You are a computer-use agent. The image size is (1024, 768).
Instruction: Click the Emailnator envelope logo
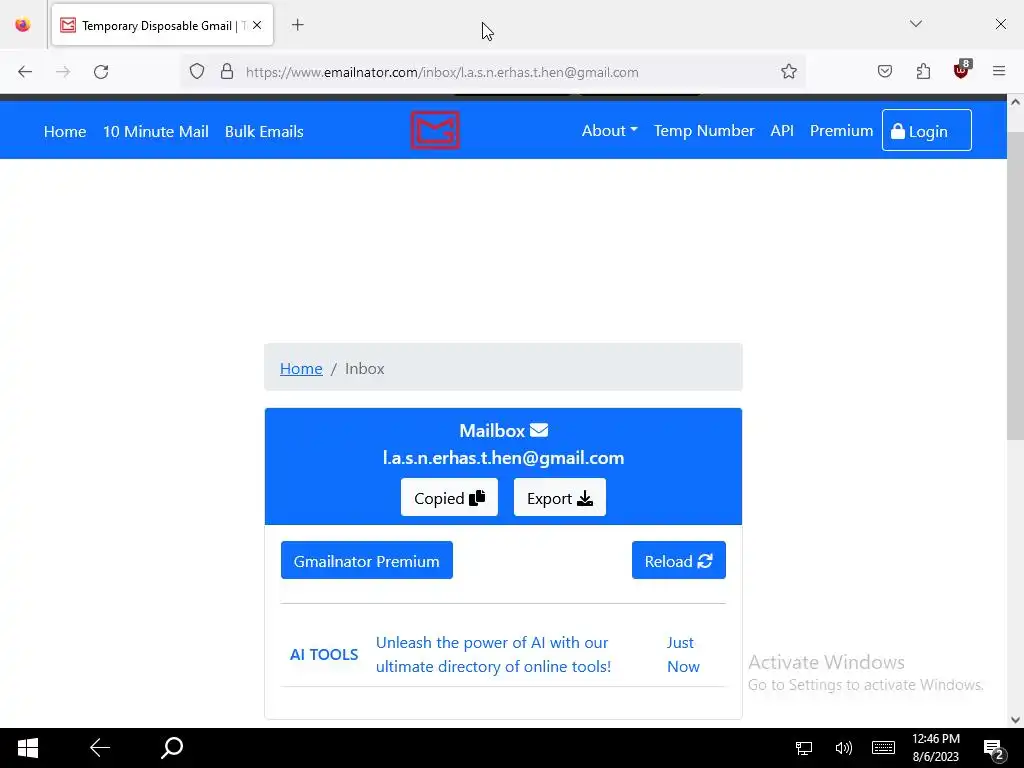(435, 130)
